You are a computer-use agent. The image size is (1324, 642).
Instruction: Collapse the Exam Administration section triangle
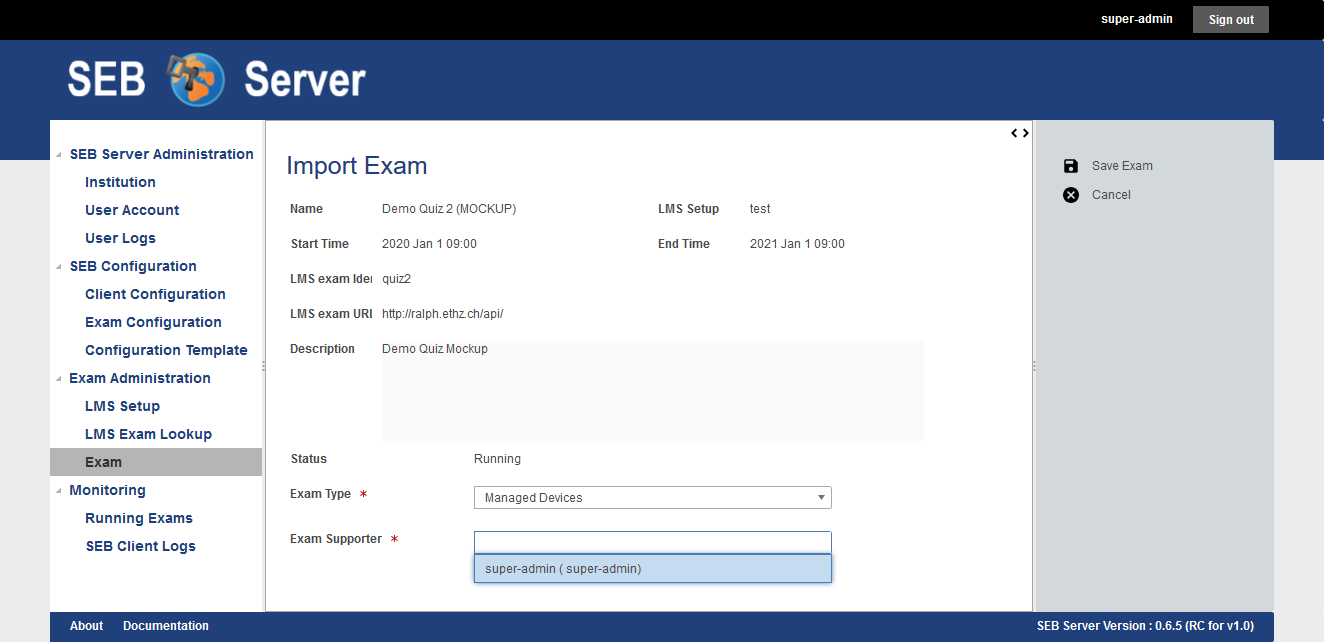pos(58,379)
